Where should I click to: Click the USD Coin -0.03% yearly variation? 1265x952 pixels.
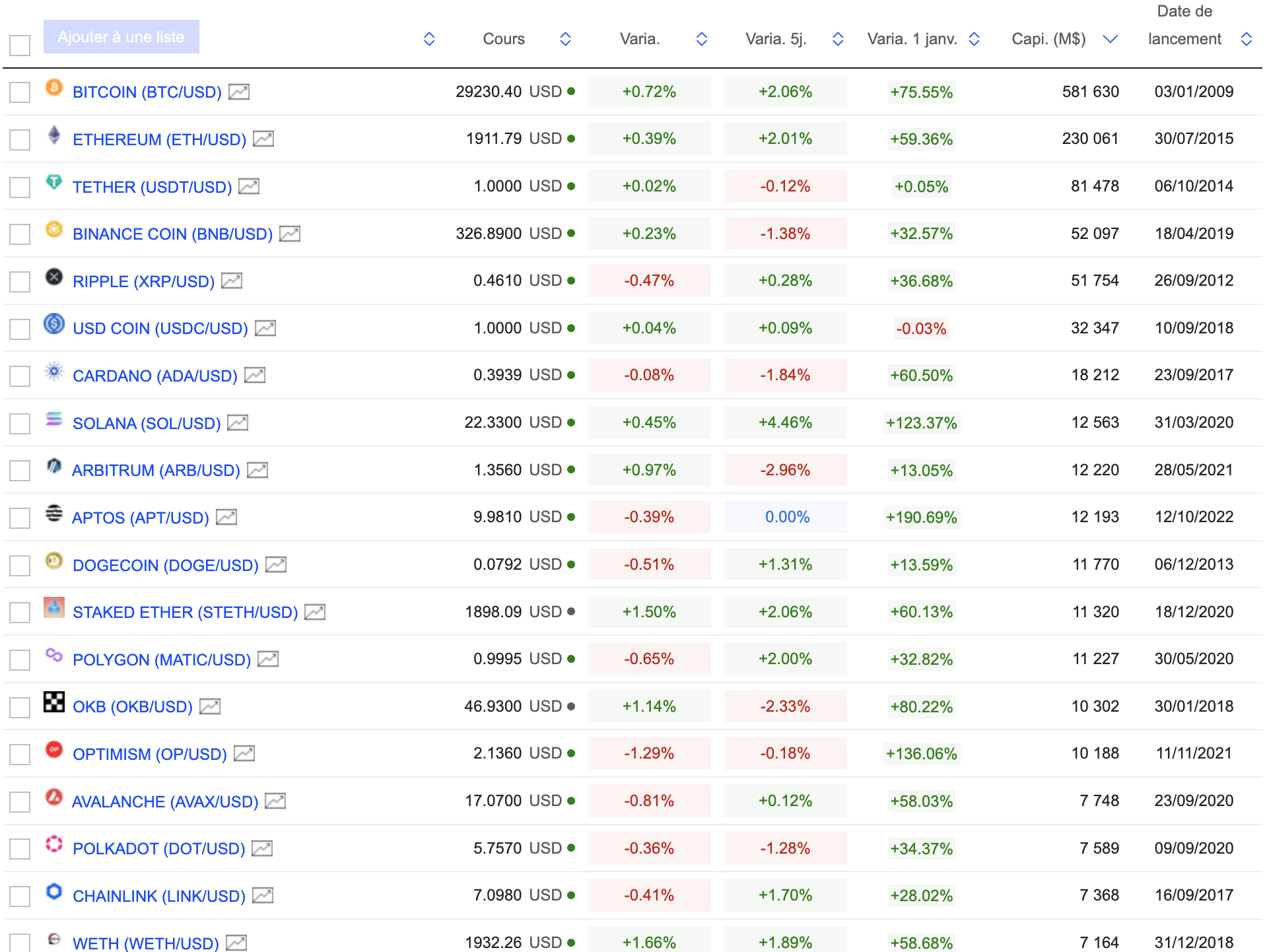click(x=922, y=328)
